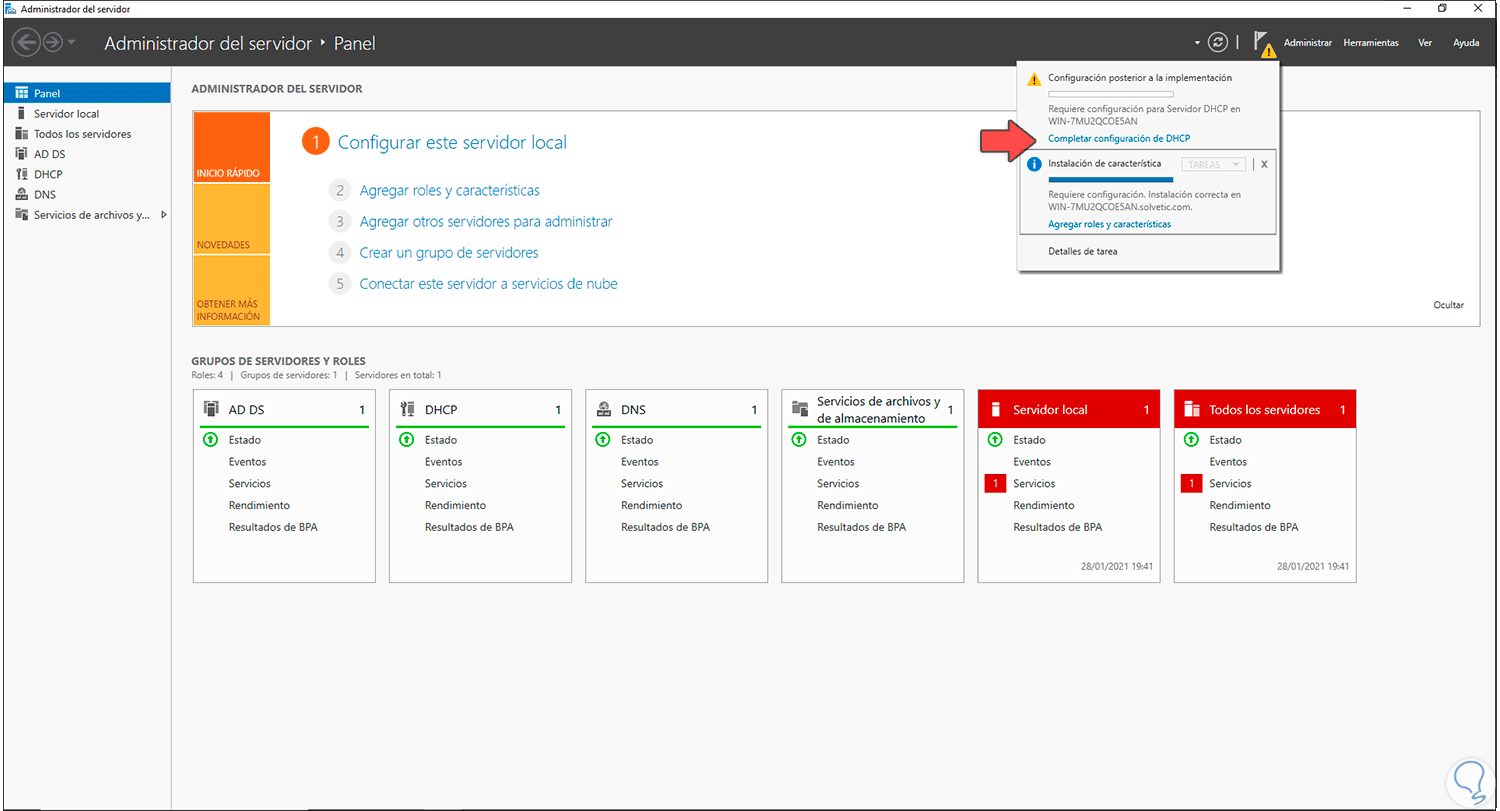Click Crear un grupo de servidores
Image resolution: width=1500 pixels, height=811 pixels.
449,252
